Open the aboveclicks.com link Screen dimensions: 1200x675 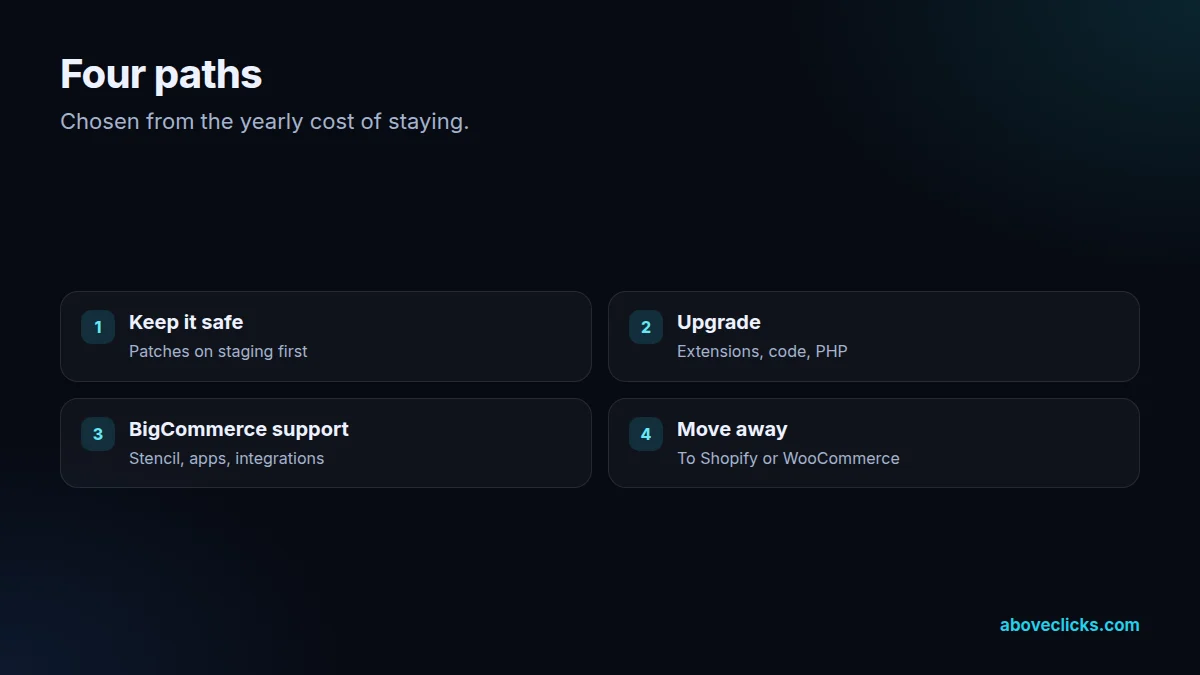(x=1069, y=625)
